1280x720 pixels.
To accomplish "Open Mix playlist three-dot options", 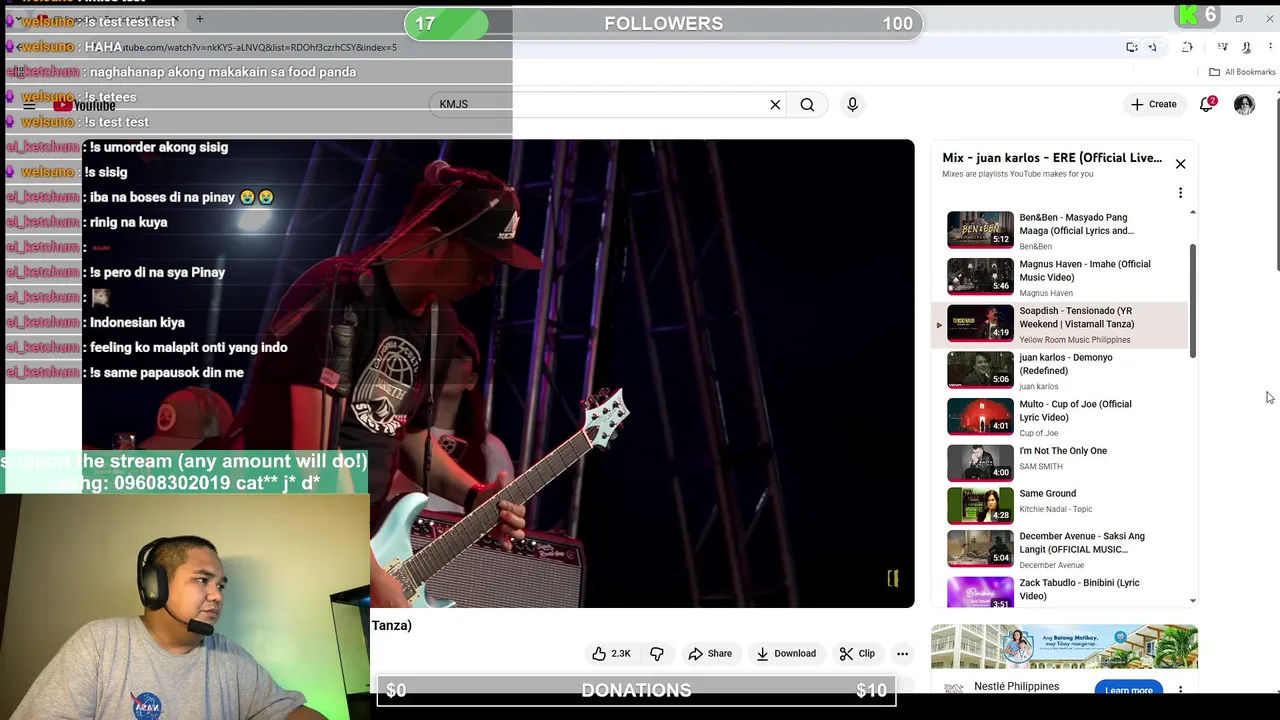I will coord(1180,193).
